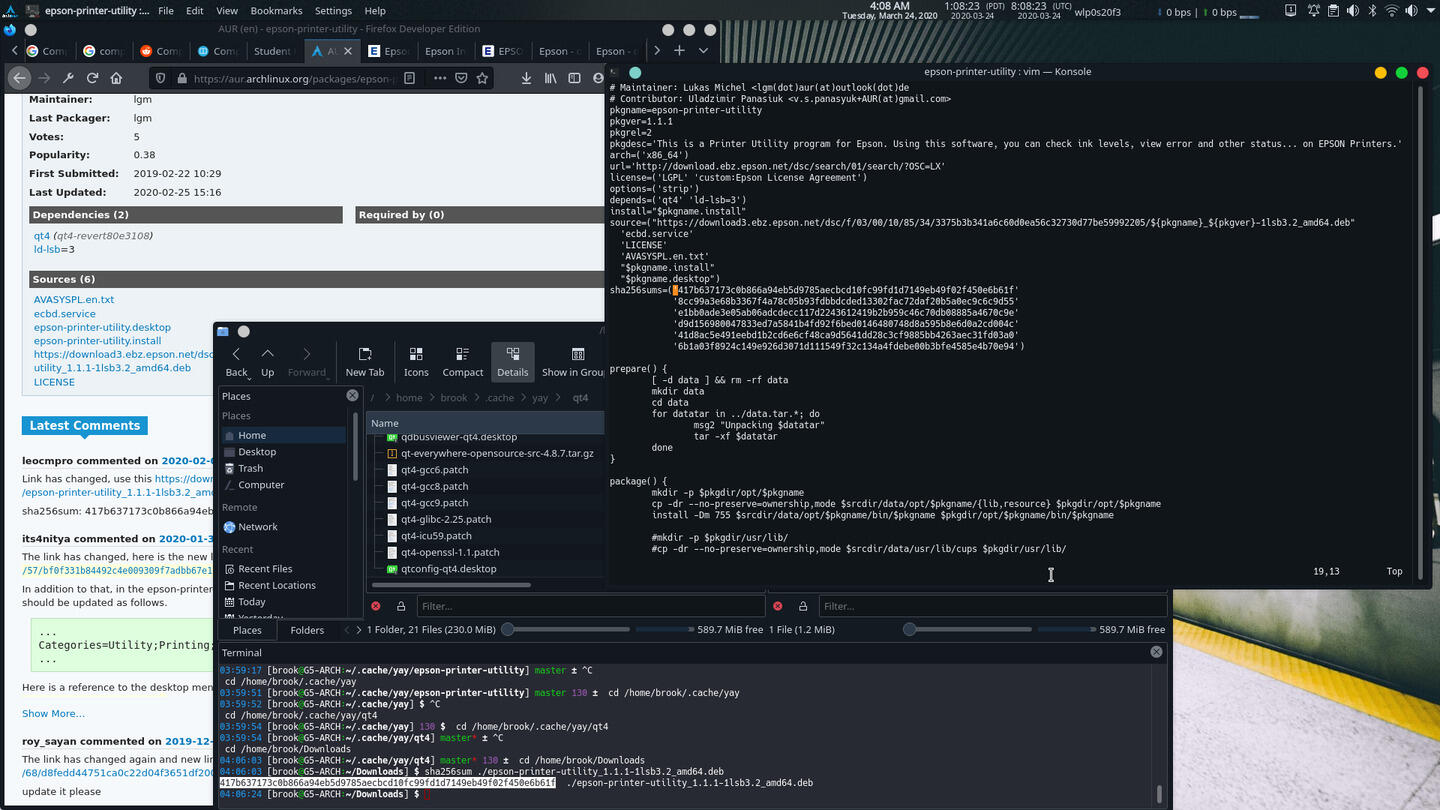Image resolution: width=1440 pixels, height=810 pixels.
Task: Select qt4-gcc8.patch file in Dolphin
Action: [x=434, y=486]
